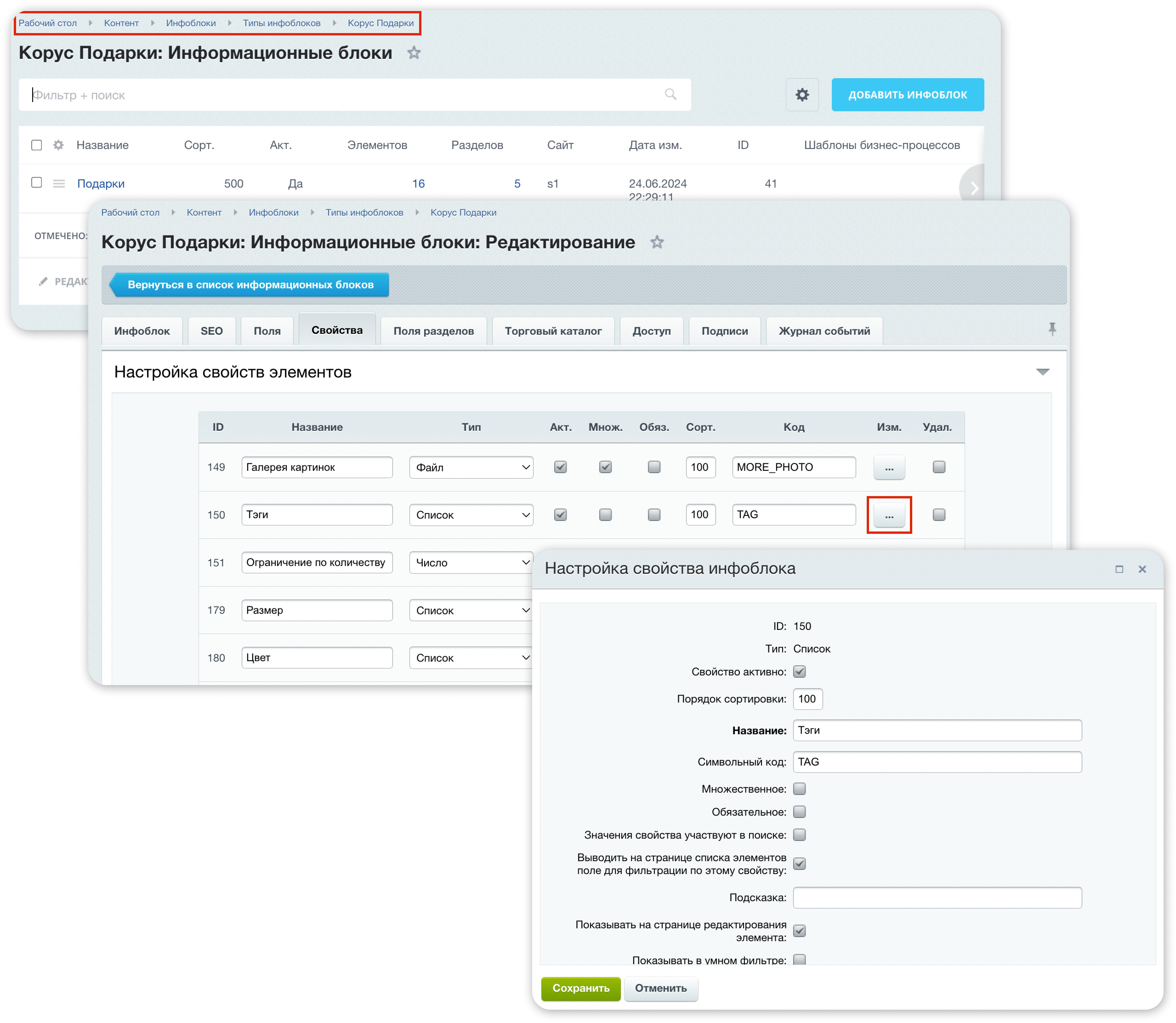Select the Подарки row checkbox
Viewport: 1176px width, 1023px height.
[37, 183]
